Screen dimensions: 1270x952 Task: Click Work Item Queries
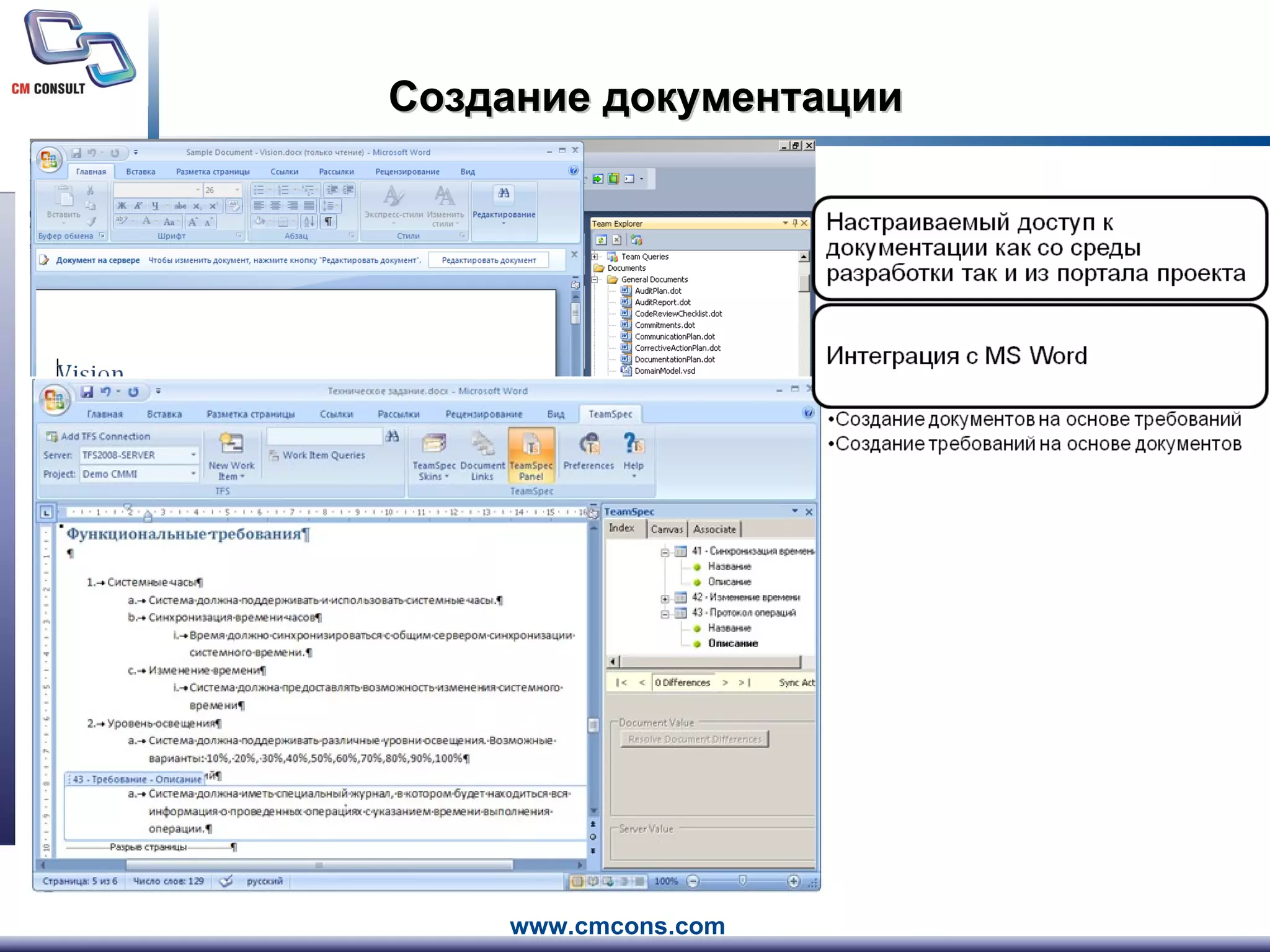(317, 455)
